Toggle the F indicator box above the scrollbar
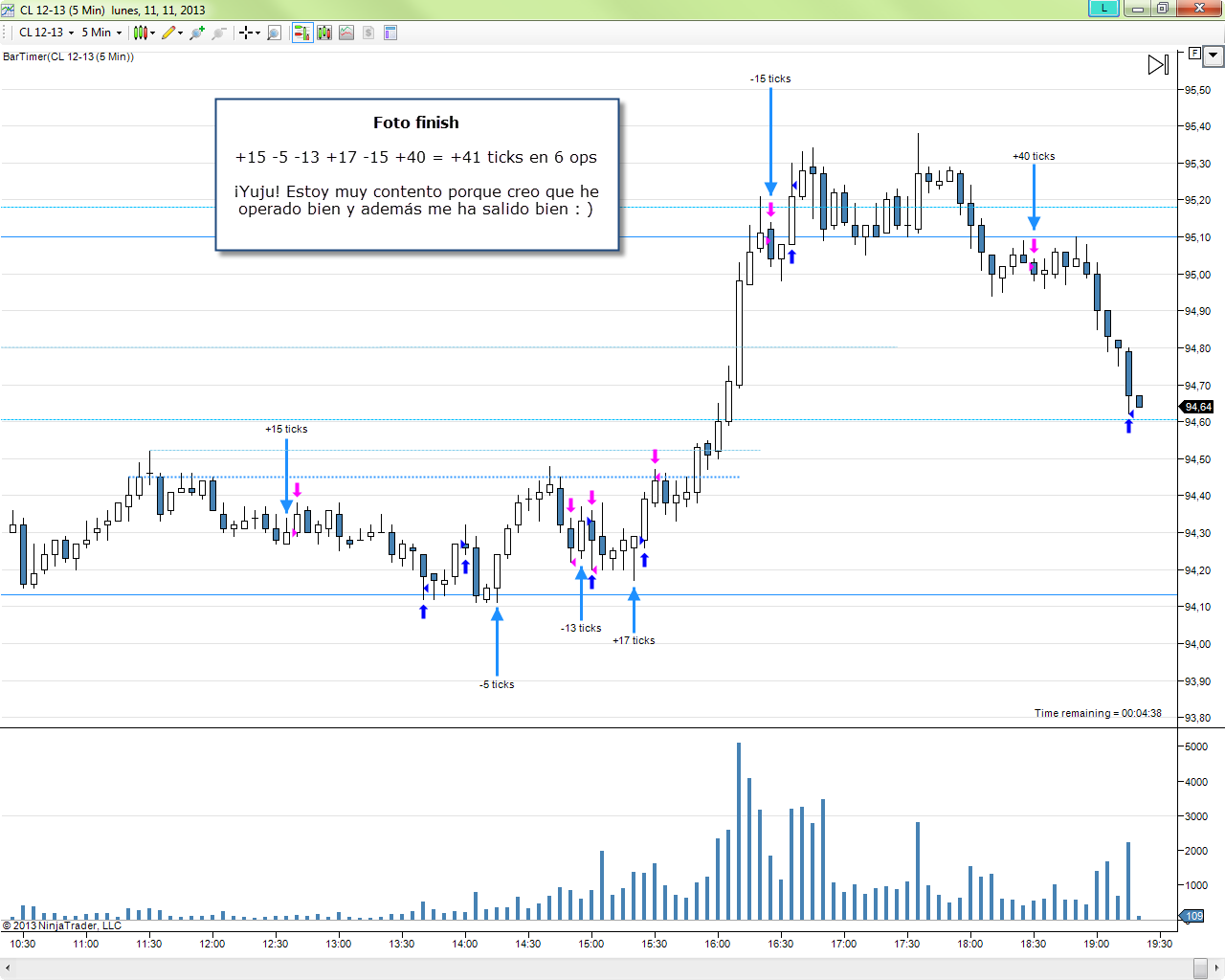The width and height of the screenshot is (1225, 980). point(1193,55)
